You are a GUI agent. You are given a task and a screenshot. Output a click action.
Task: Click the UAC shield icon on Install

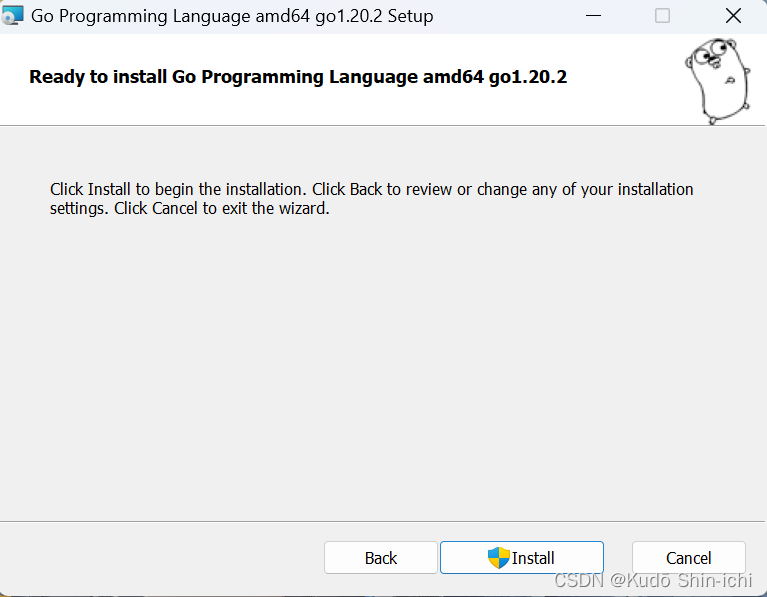pyautogui.click(x=499, y=558)
